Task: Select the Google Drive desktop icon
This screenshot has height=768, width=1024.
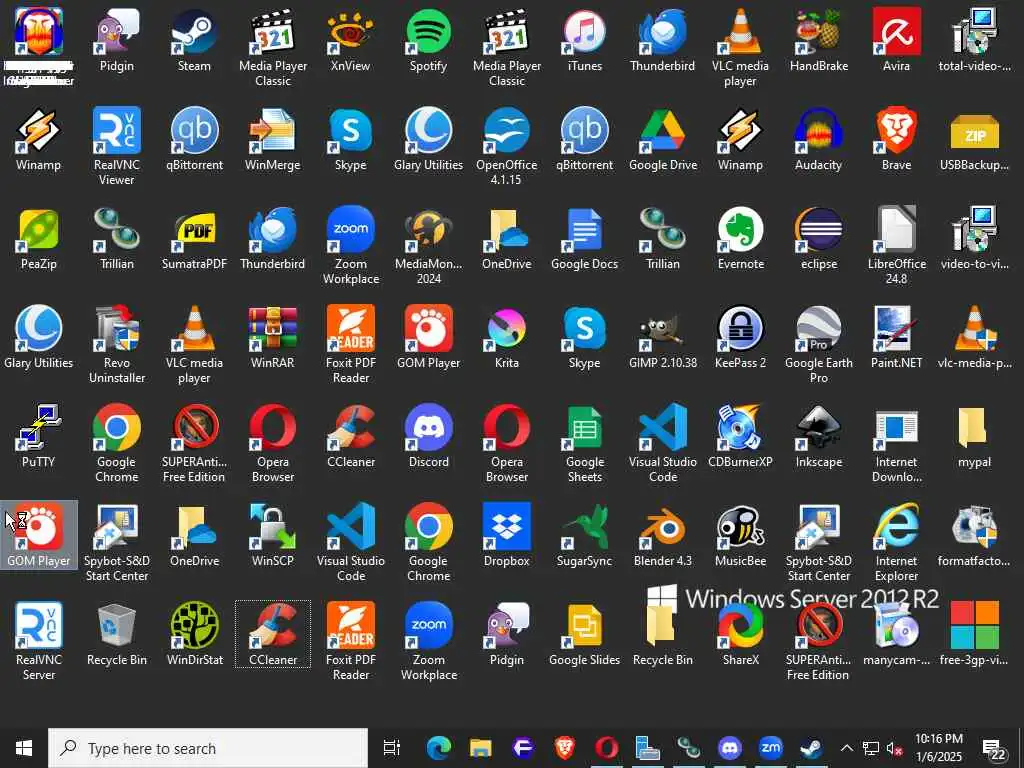Action: pyautogui.click(x=663, y=140)
